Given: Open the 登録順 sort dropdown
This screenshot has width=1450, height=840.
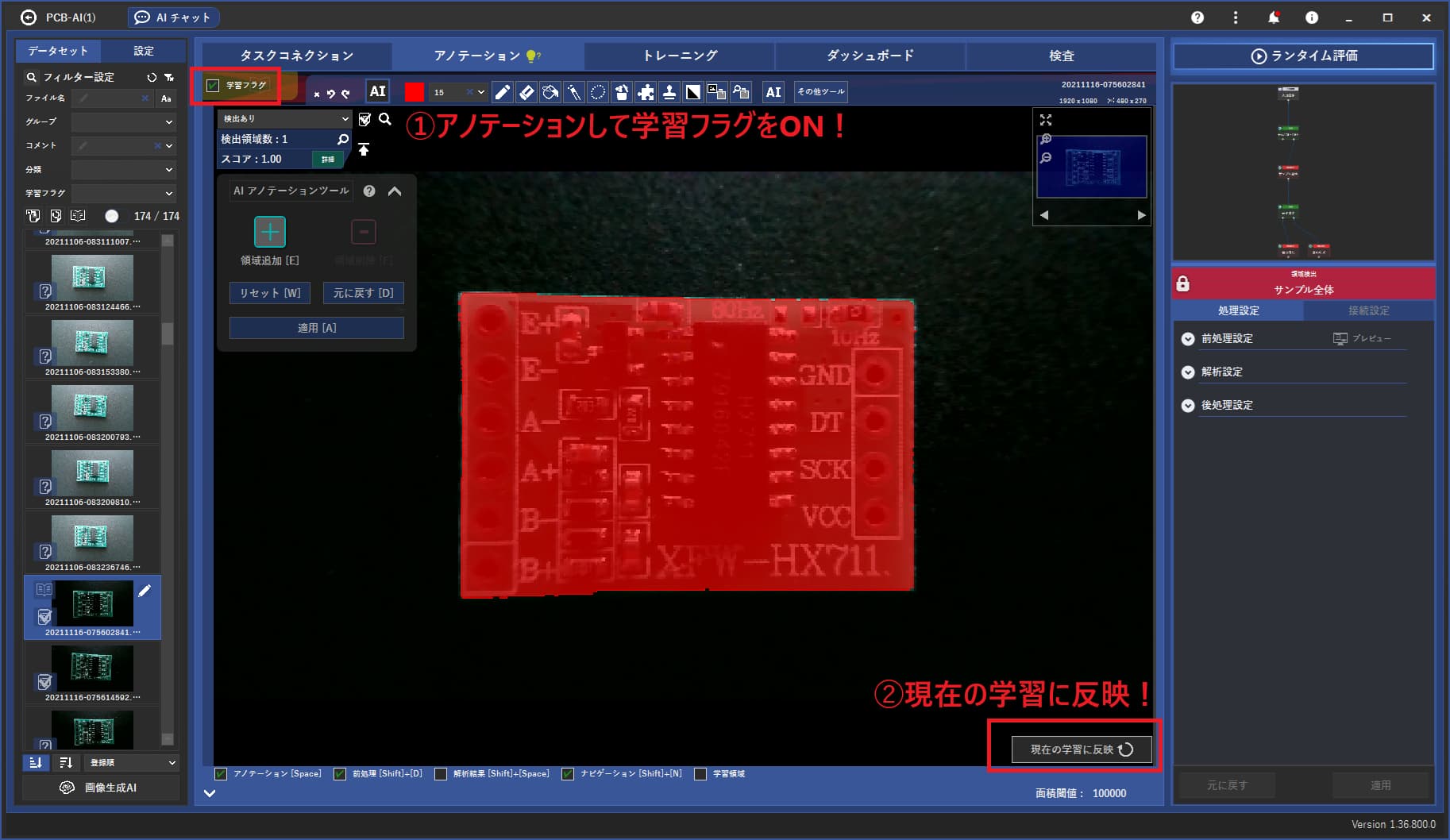Looking at the screenshot, I should [132, 763].
